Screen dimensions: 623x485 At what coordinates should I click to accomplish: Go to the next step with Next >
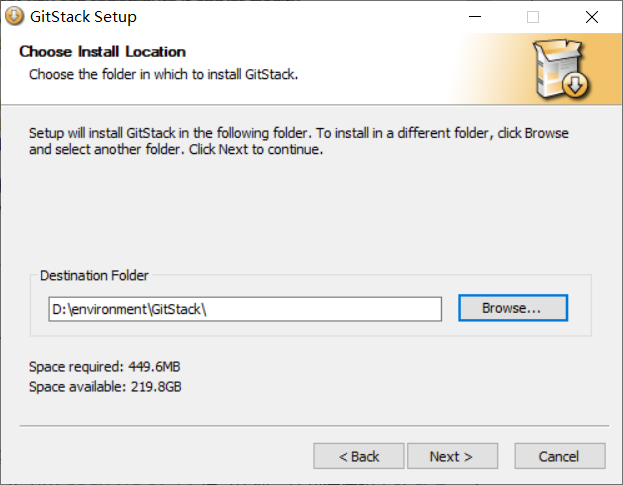click(x=452, y=456)
